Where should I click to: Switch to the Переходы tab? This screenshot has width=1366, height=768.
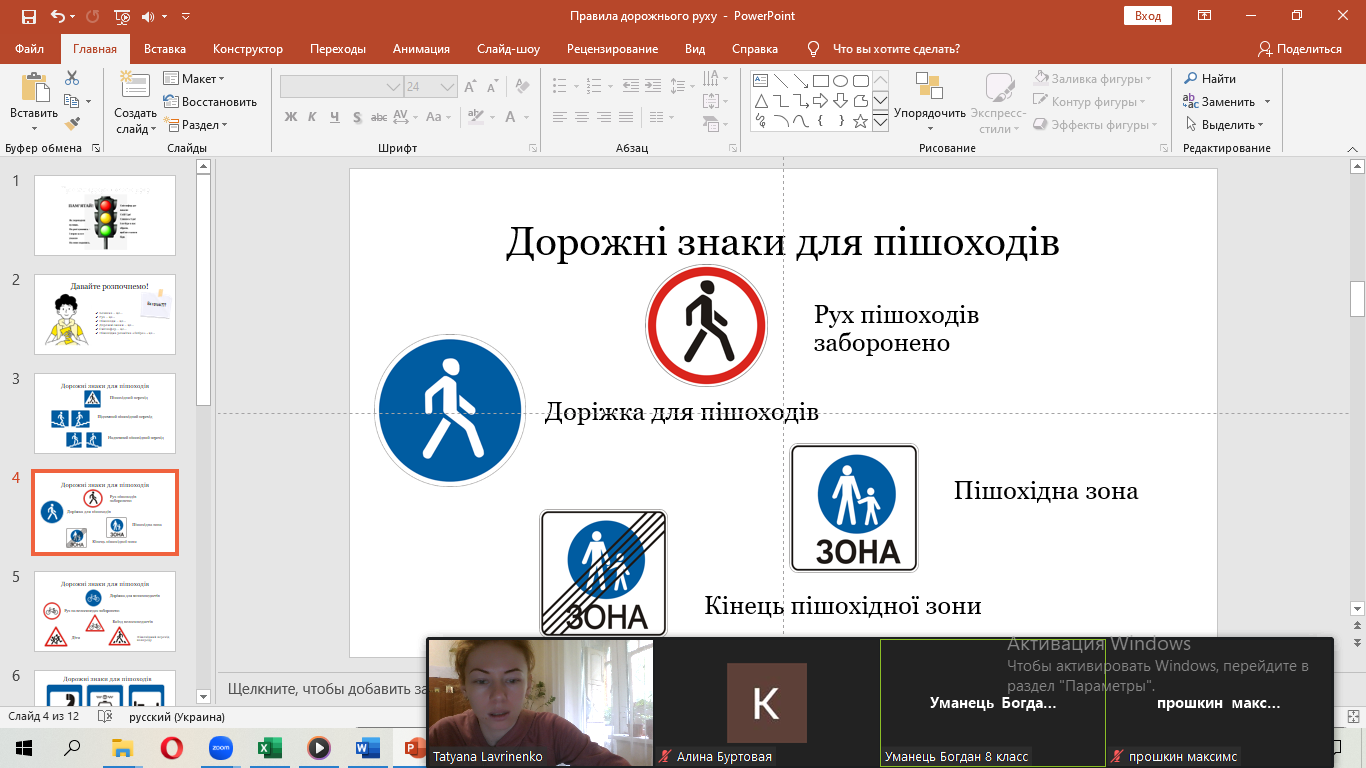click(x=338, y=49)
